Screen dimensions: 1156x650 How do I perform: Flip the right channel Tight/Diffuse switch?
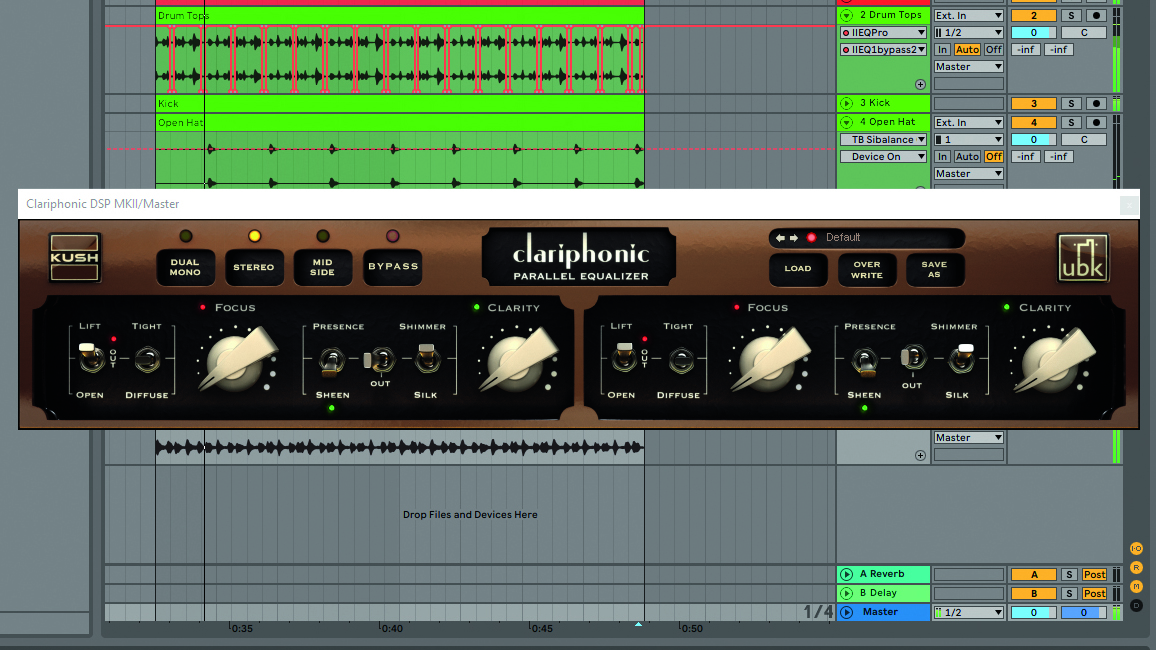680,360
